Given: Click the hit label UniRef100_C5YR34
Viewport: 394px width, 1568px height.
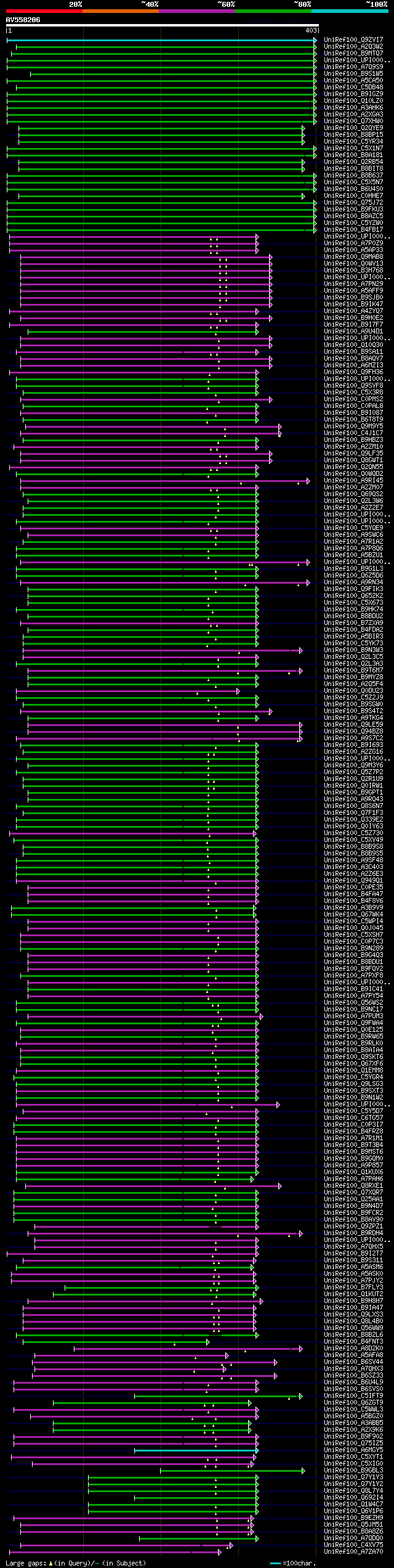Looking at the screenshot, I should pyautogui.click(x=353, y=142).
